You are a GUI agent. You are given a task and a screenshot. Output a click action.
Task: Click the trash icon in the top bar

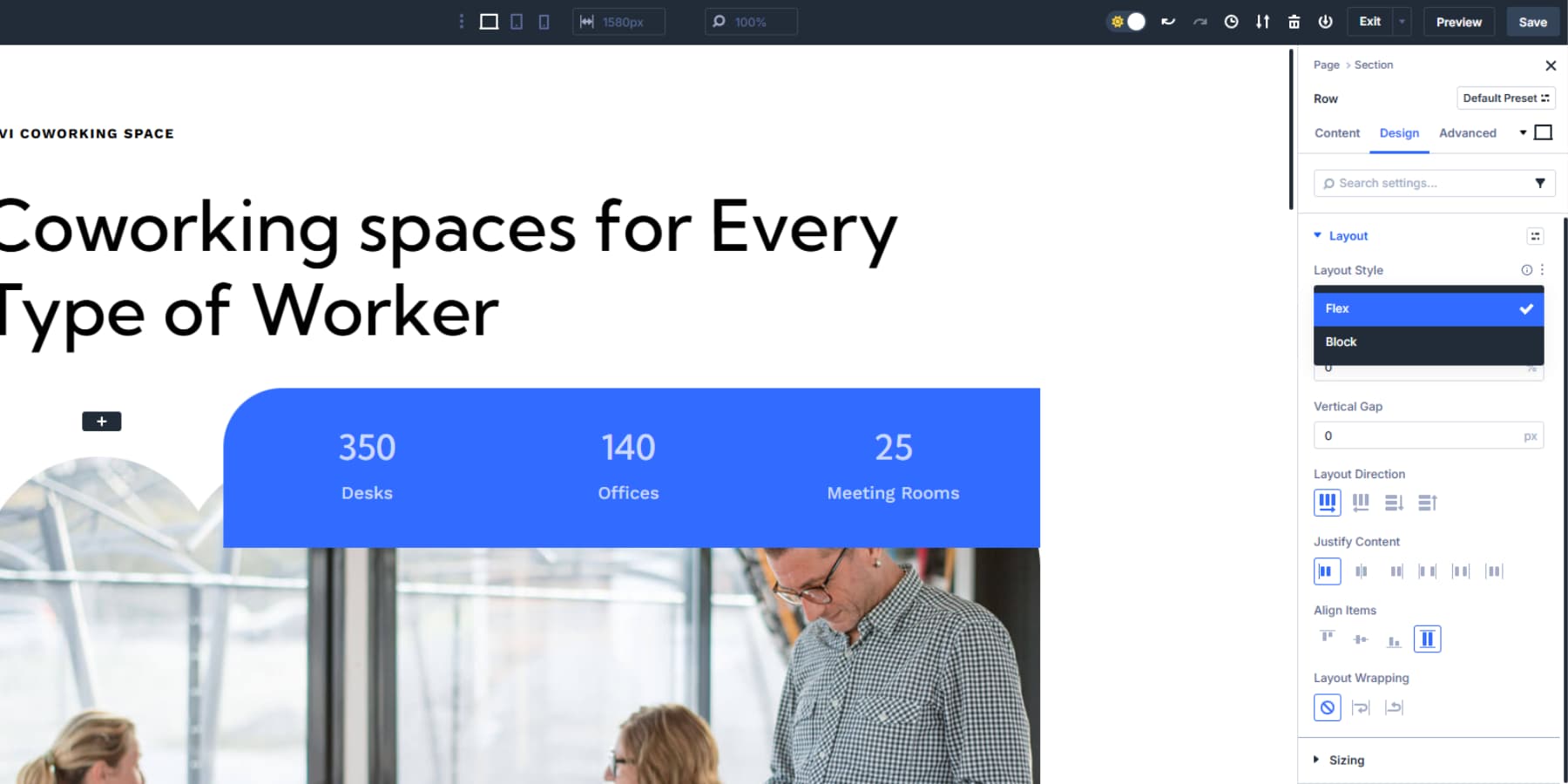click(x=1294, y=22)
